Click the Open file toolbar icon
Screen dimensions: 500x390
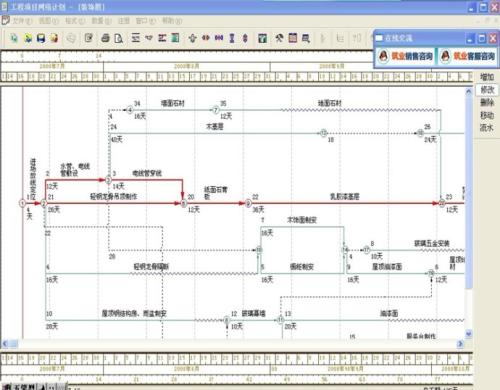click(x=28, y=38)
